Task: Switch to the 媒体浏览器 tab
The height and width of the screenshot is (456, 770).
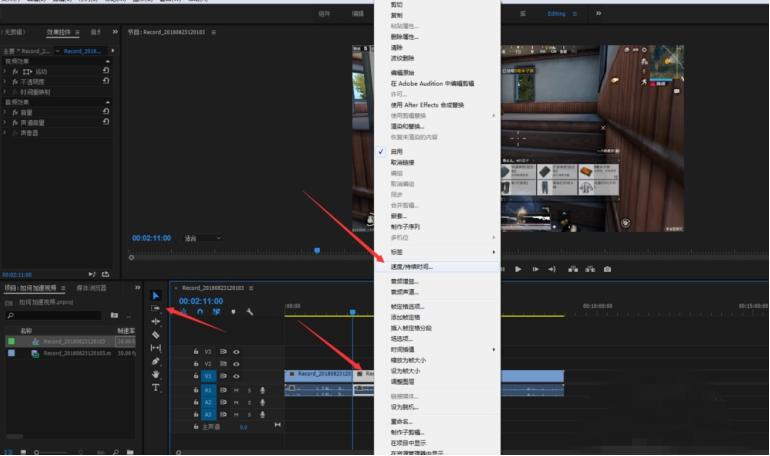Action: [91, 288]
